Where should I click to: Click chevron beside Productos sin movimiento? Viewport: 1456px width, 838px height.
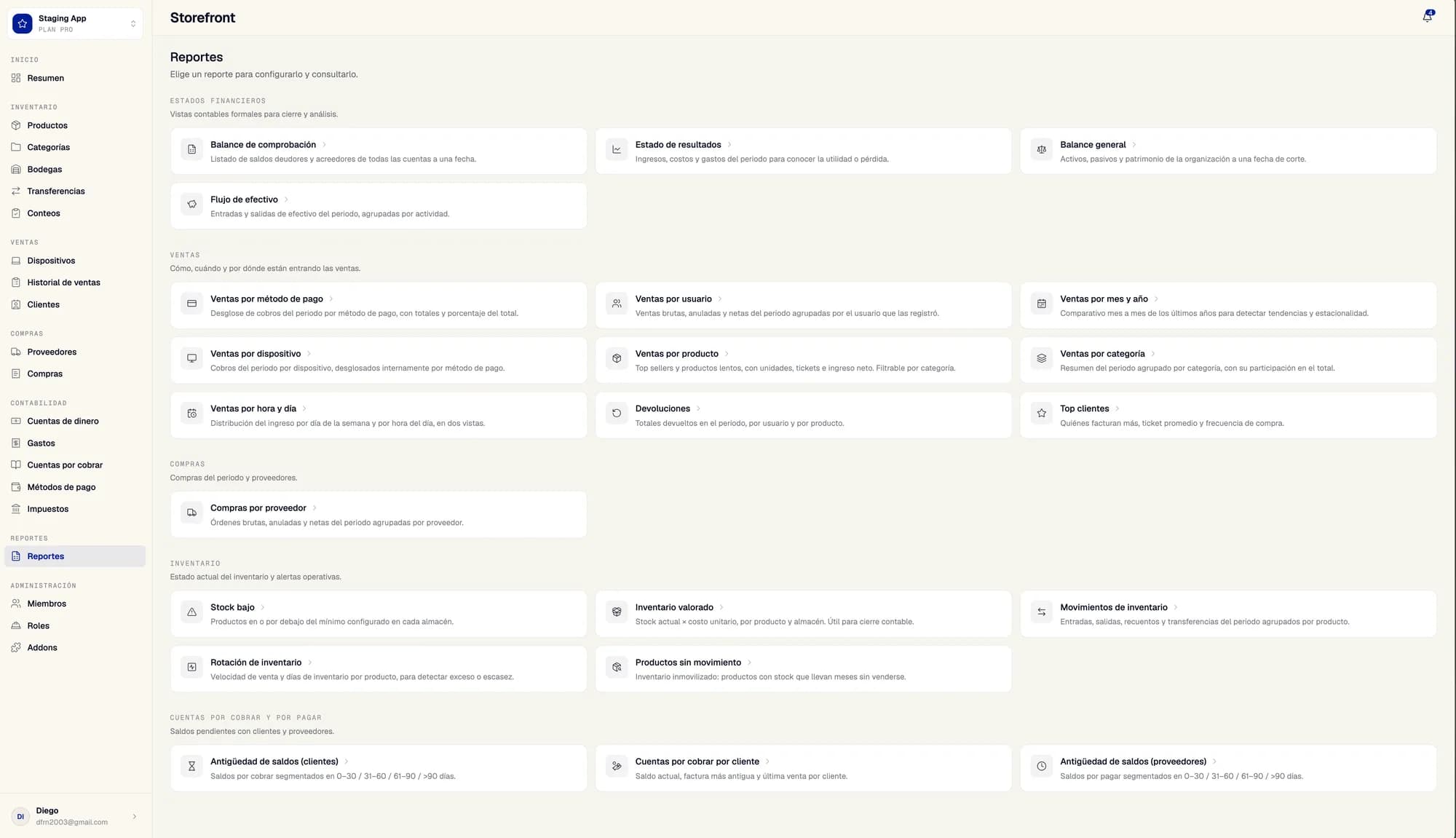tap(749, 663)
